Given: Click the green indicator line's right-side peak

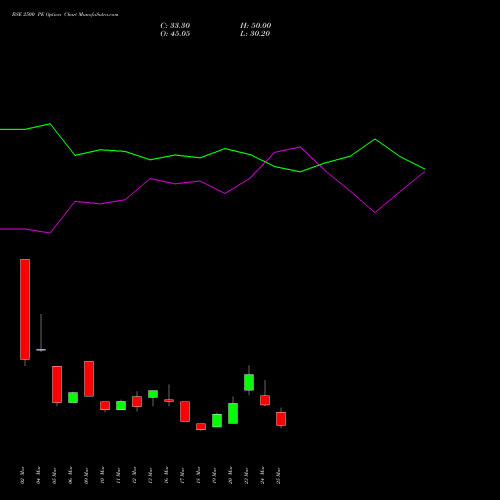Looking at the screenshot, I should pos(375,139).
